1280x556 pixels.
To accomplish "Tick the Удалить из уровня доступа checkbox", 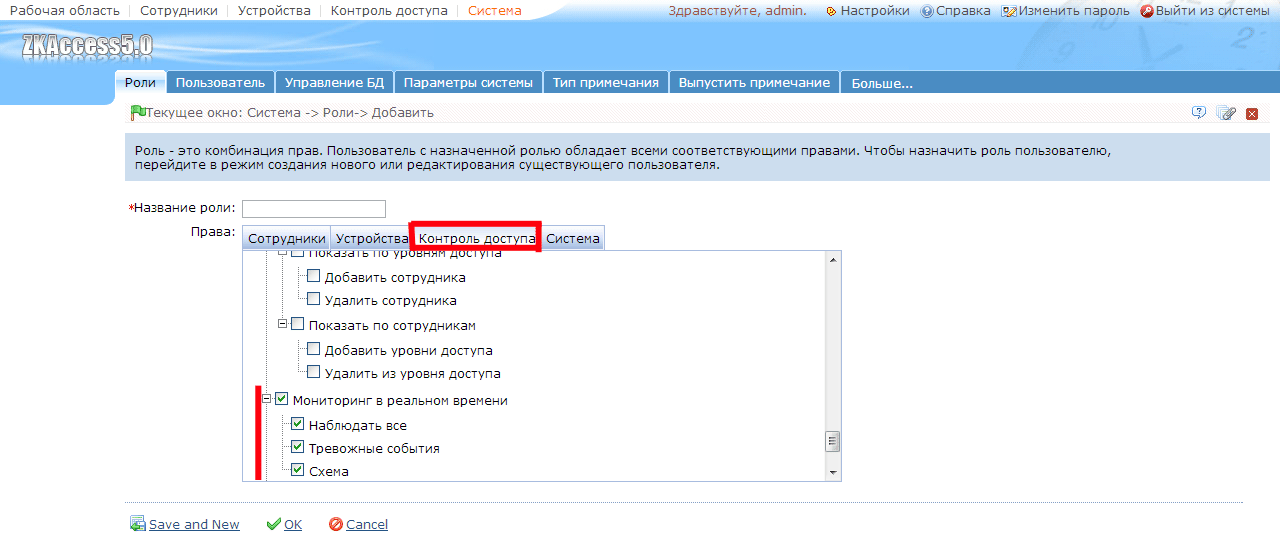I will tap(314, 372).
